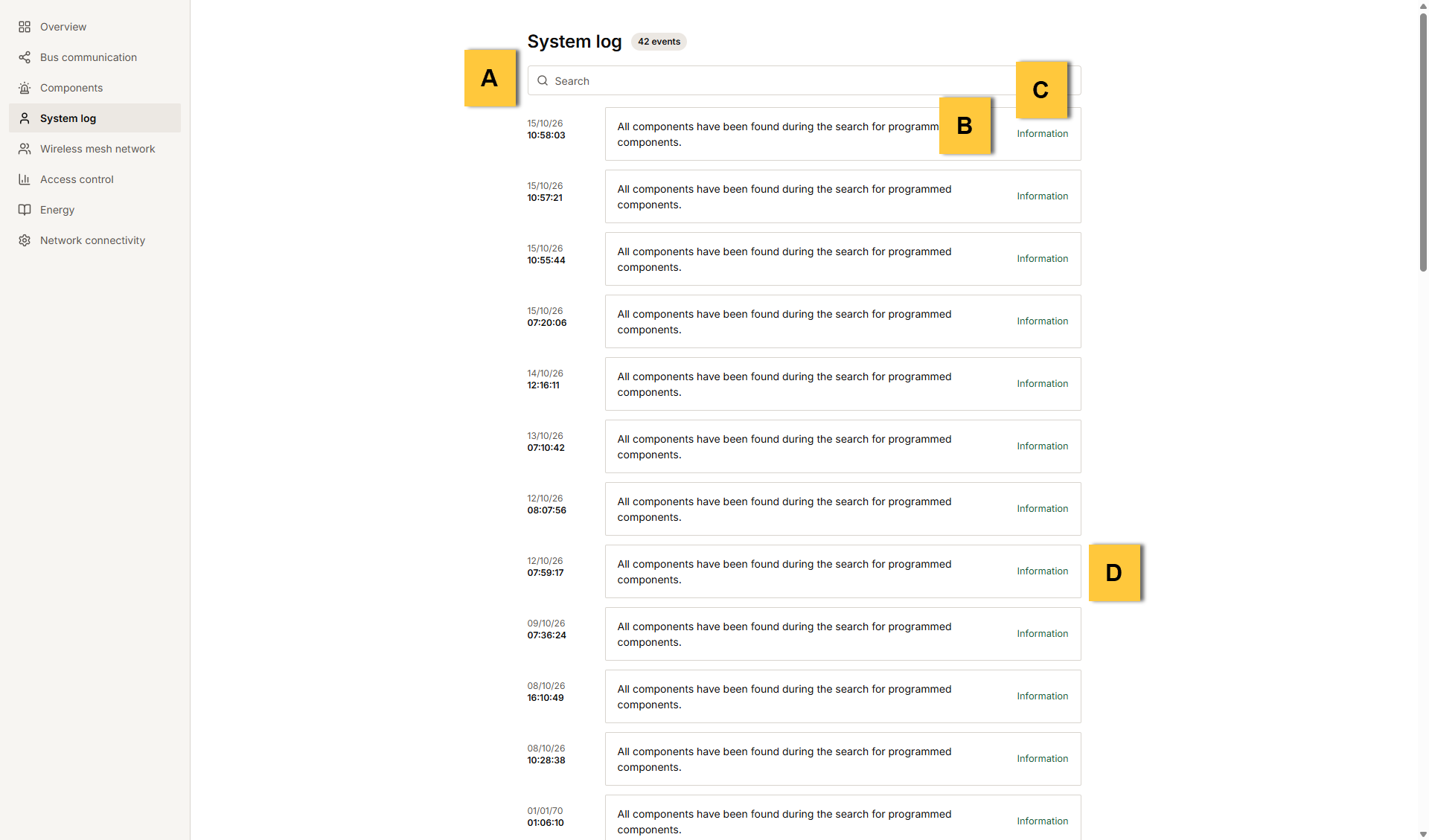This screenshot has width=1429, height=840.
Task: Click the magnifier icon in search box
Action: click(543, 80)
